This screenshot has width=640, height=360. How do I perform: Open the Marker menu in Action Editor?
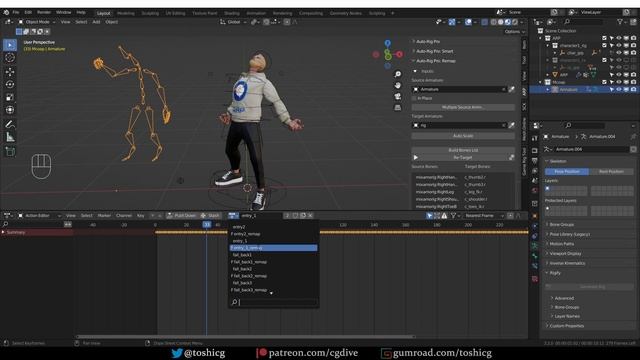tap(104, 216)
